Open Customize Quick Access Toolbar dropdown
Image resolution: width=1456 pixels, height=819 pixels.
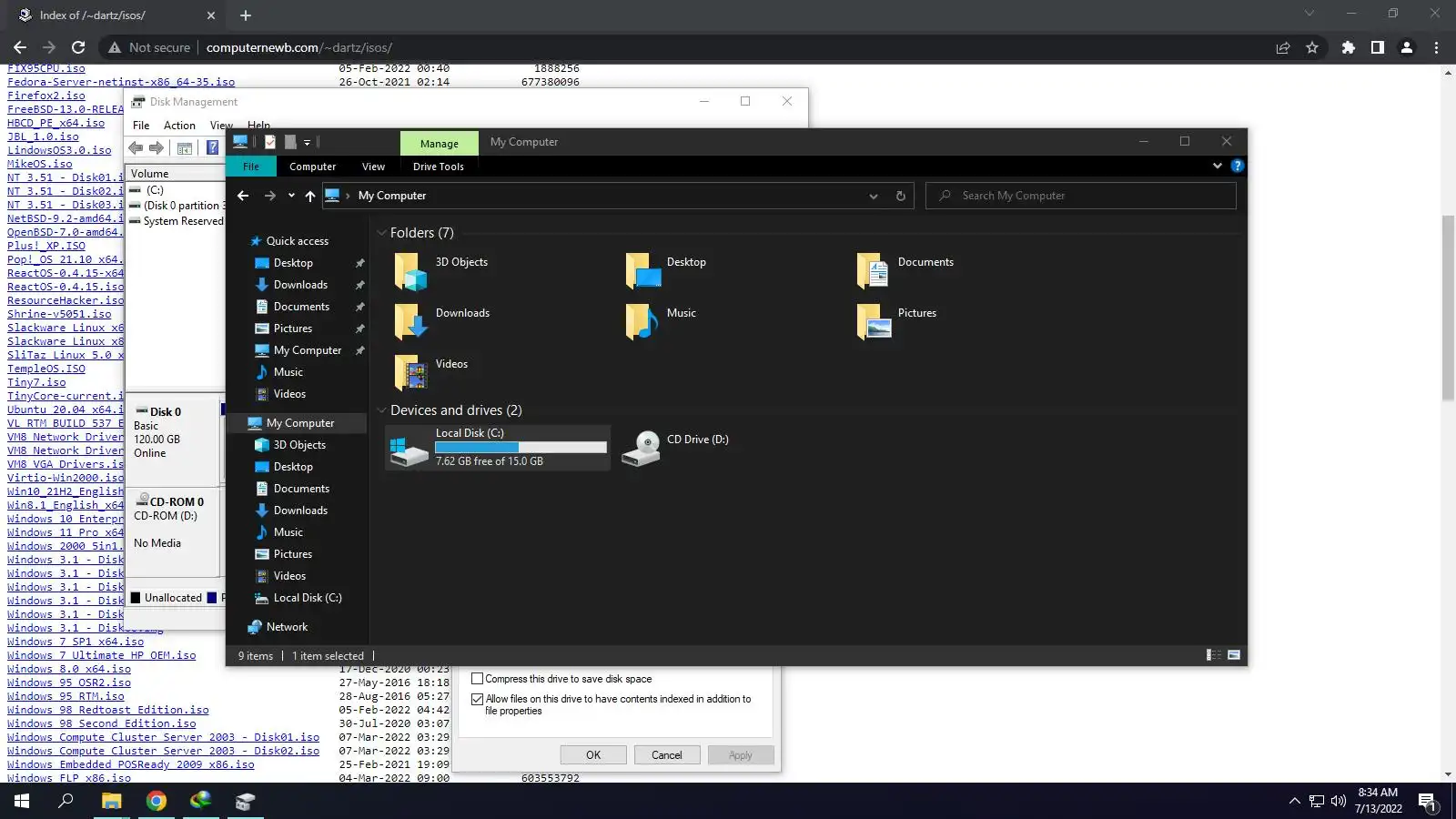pos(308,143)
